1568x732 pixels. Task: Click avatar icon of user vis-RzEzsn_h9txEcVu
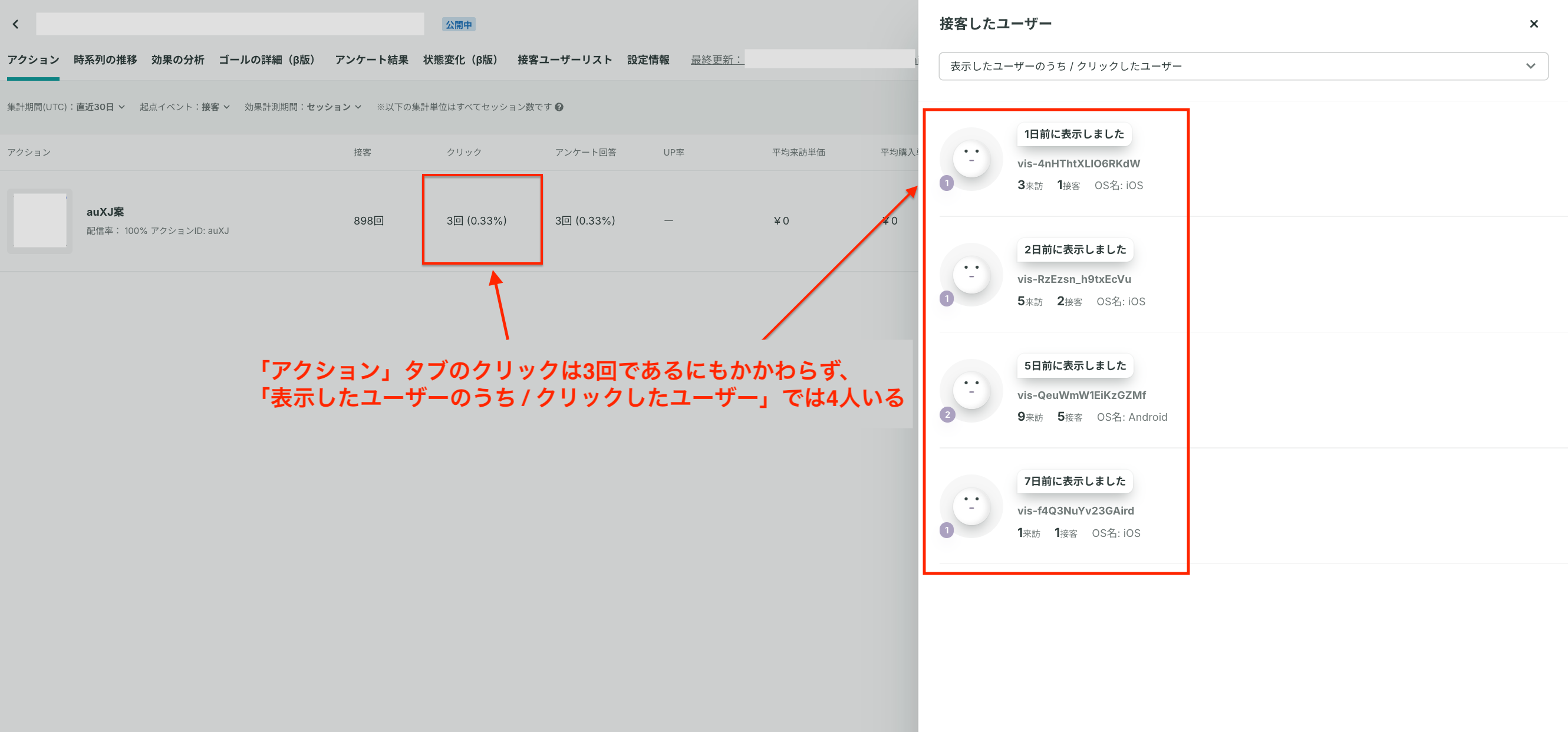[x=971, y=275]
